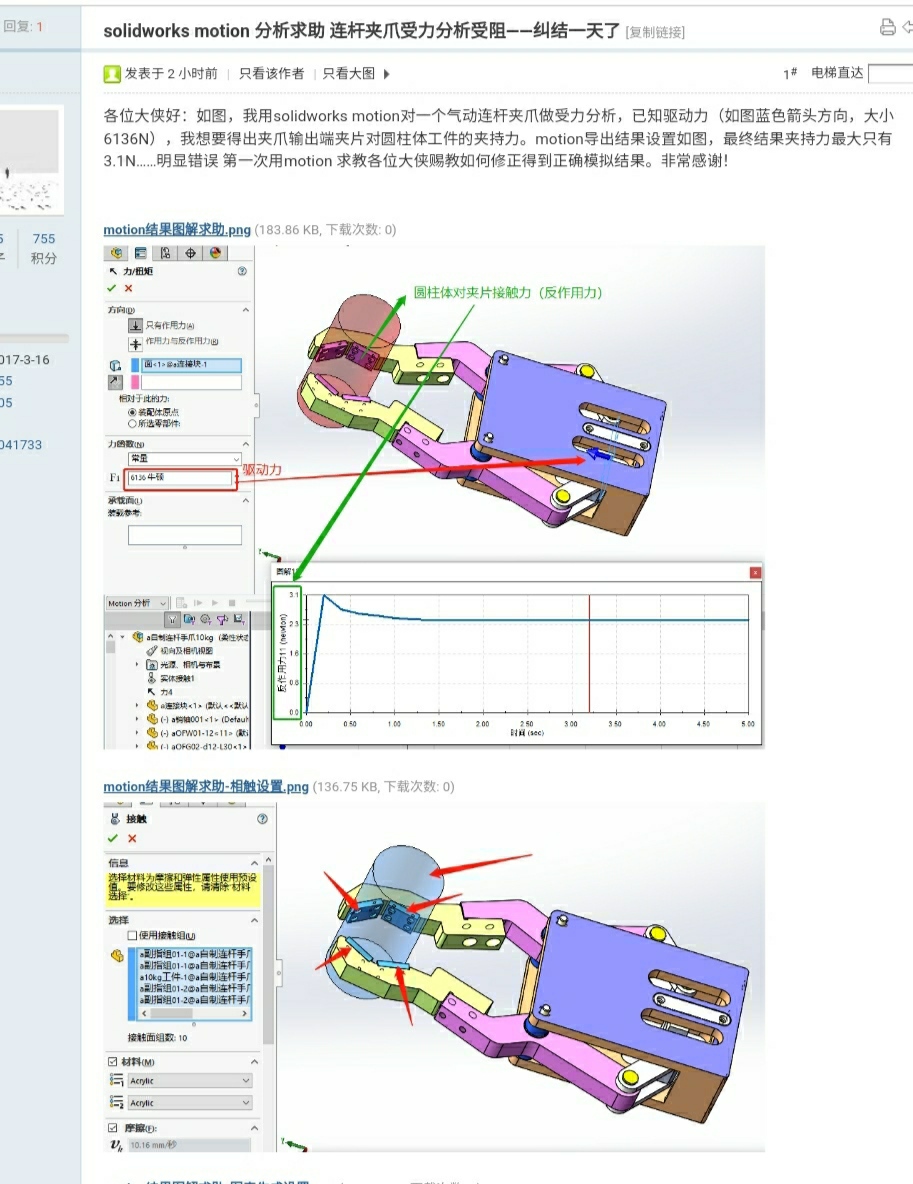Open the motion结果图解求助-相触设置.png attachment link
The height and width of the screenshot is (1184, 913).
click(206, 787)
